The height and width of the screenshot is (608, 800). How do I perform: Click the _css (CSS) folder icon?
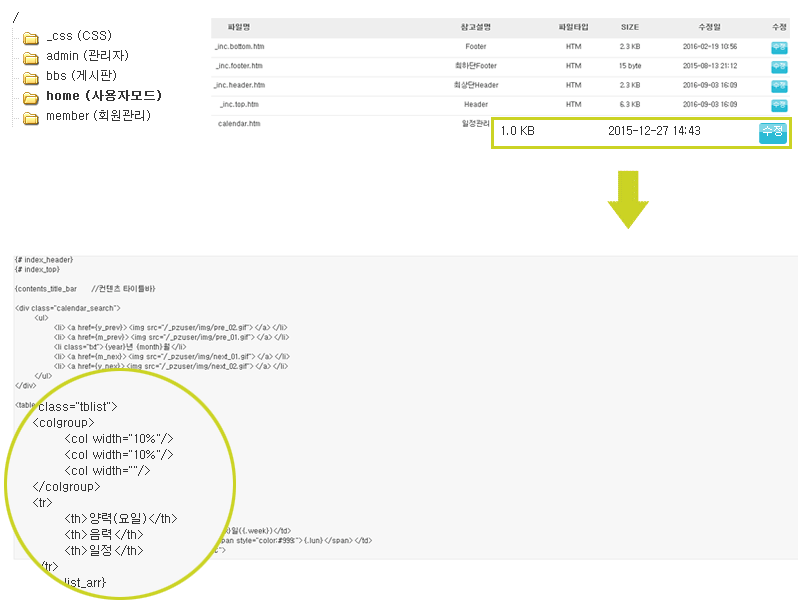tap(30, 38)
